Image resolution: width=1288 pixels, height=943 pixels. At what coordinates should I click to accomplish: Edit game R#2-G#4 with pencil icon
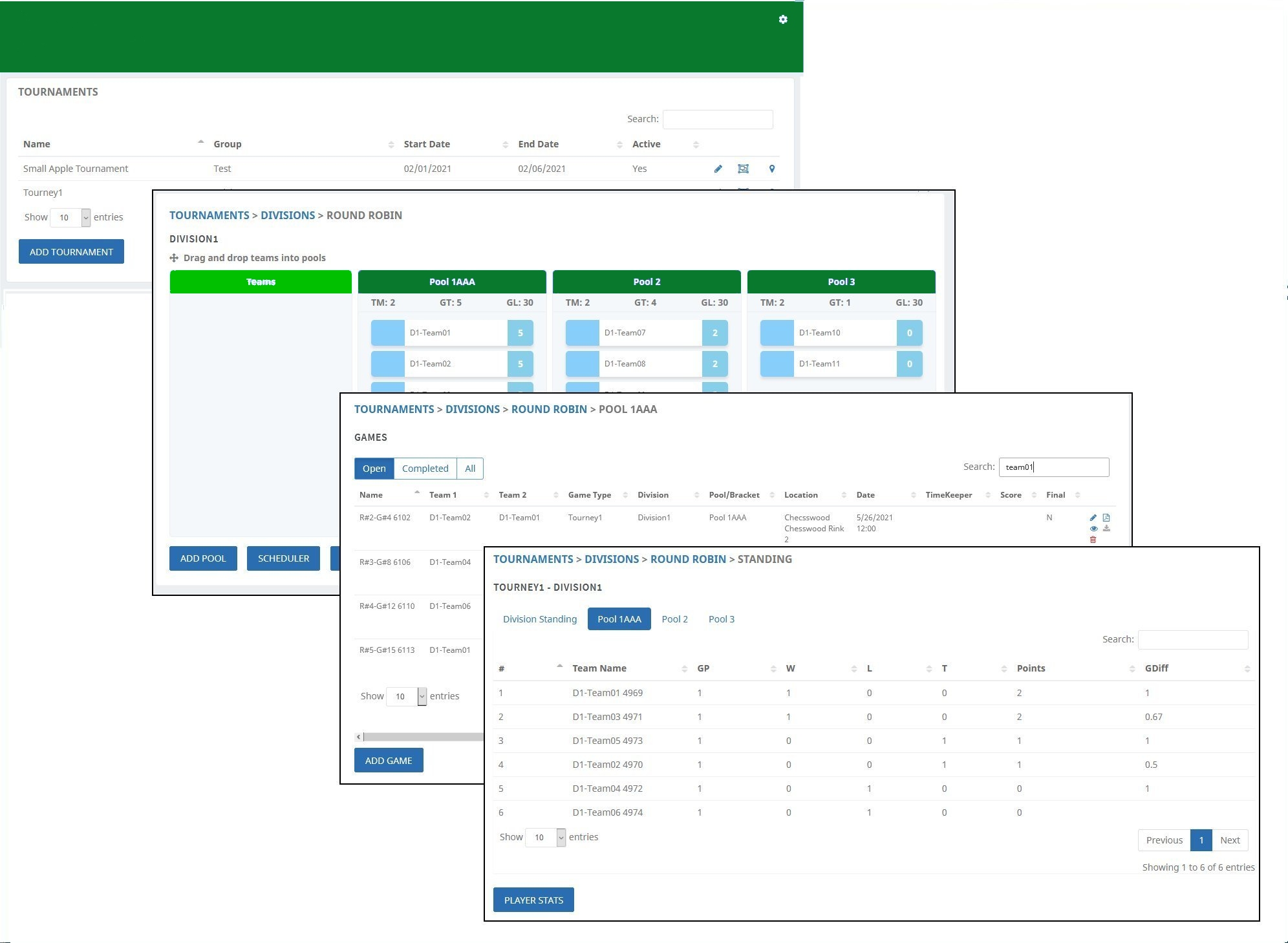pyautogui.click(x=1093, y=518)
